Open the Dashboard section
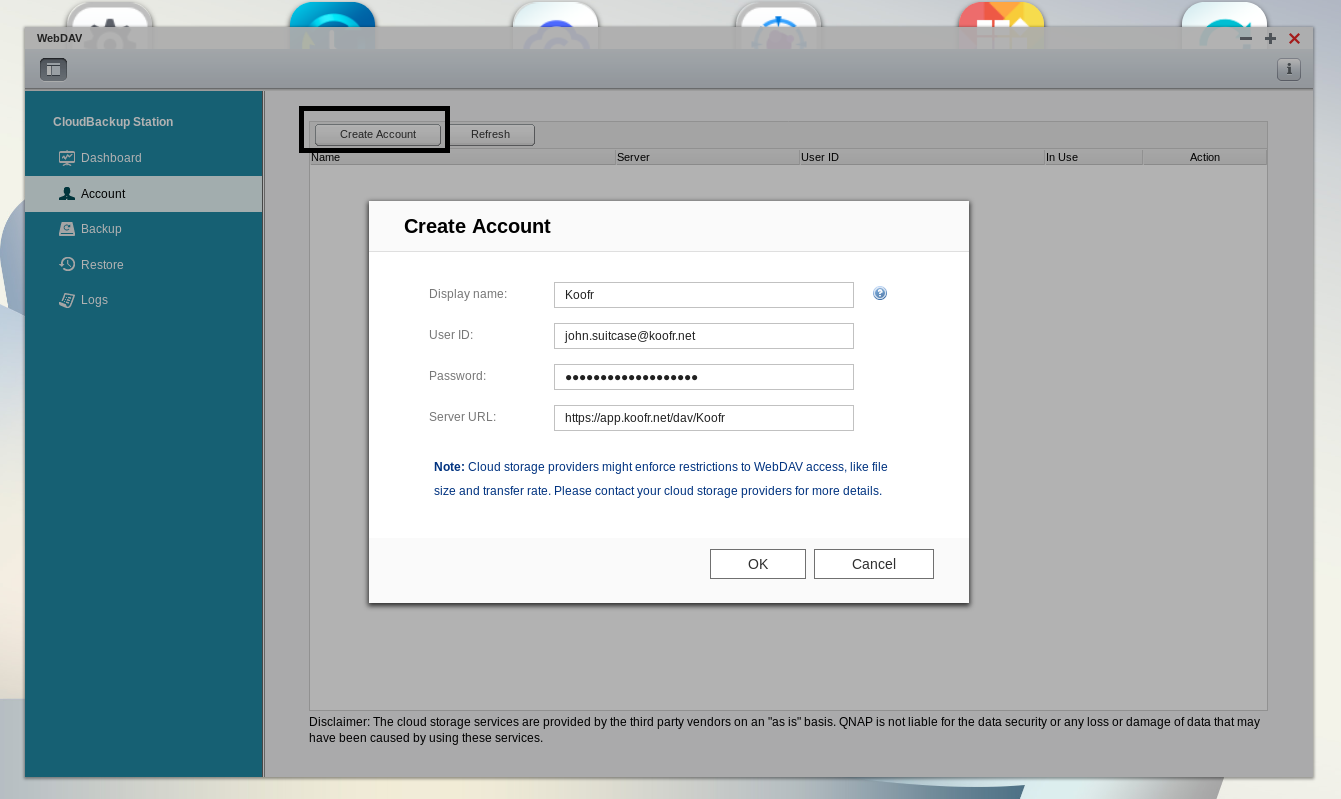Image resolution: width=1341 pixels, height=799 pixels. click(144, 158)
